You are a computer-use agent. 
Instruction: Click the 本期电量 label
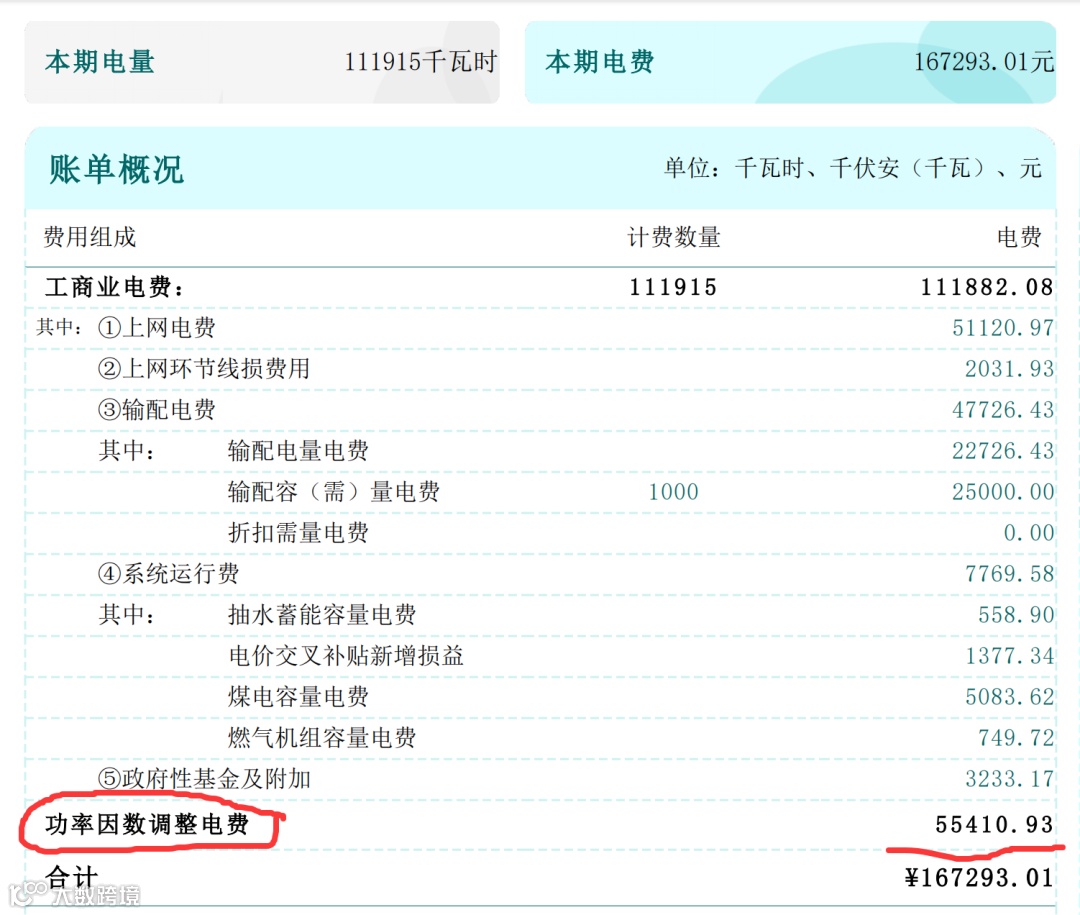click(100, 62)
